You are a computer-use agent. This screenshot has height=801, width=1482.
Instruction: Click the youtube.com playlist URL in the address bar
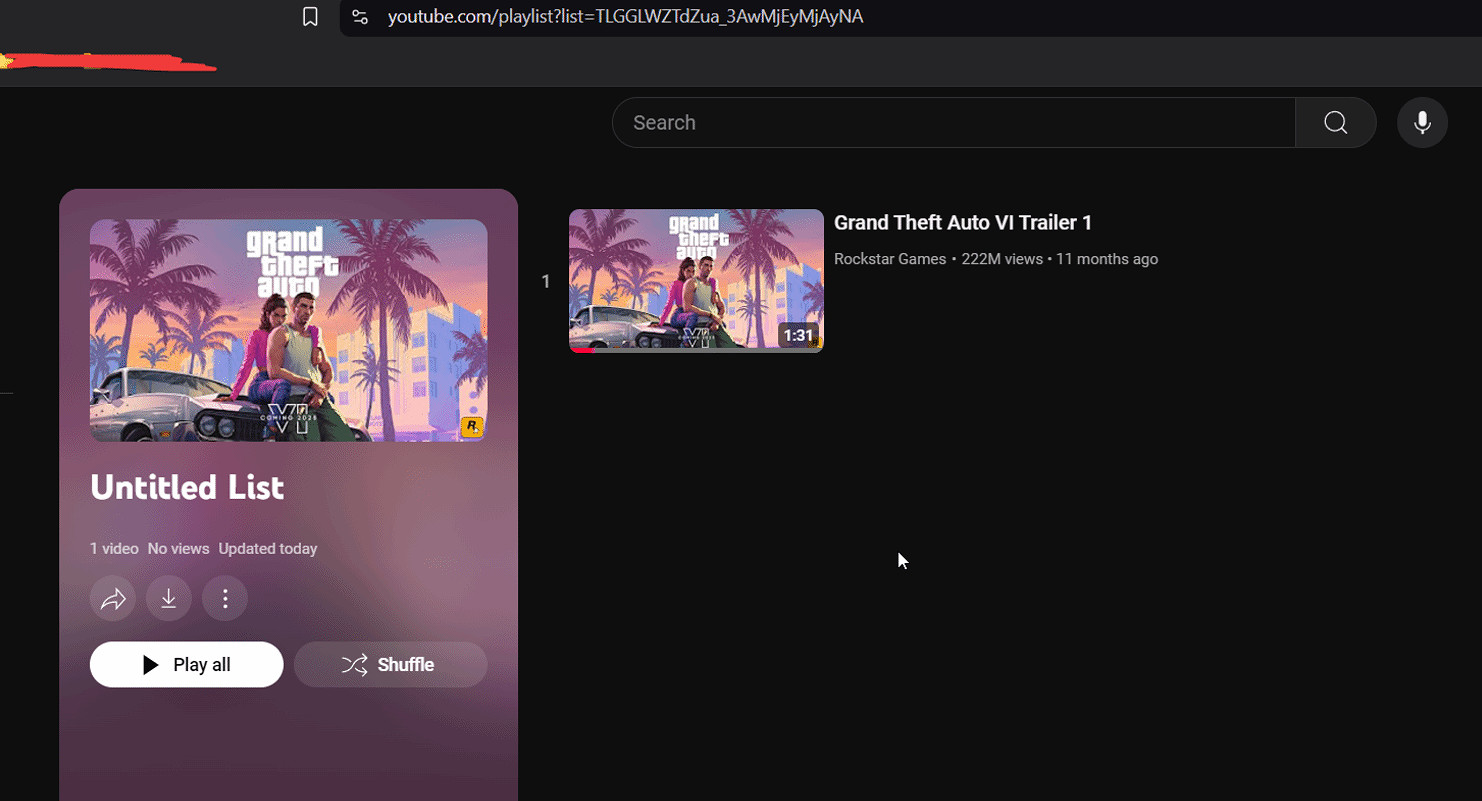(x=625, y=17)
